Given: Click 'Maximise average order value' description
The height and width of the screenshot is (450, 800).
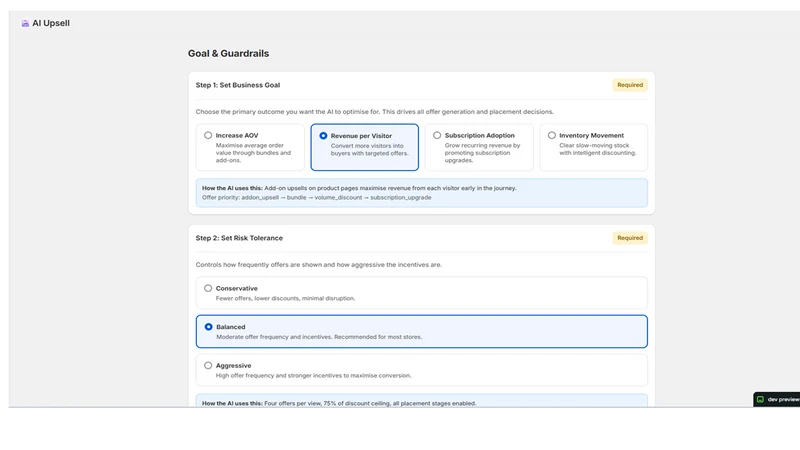Looking at the screenshot, I should click(253, 153).
